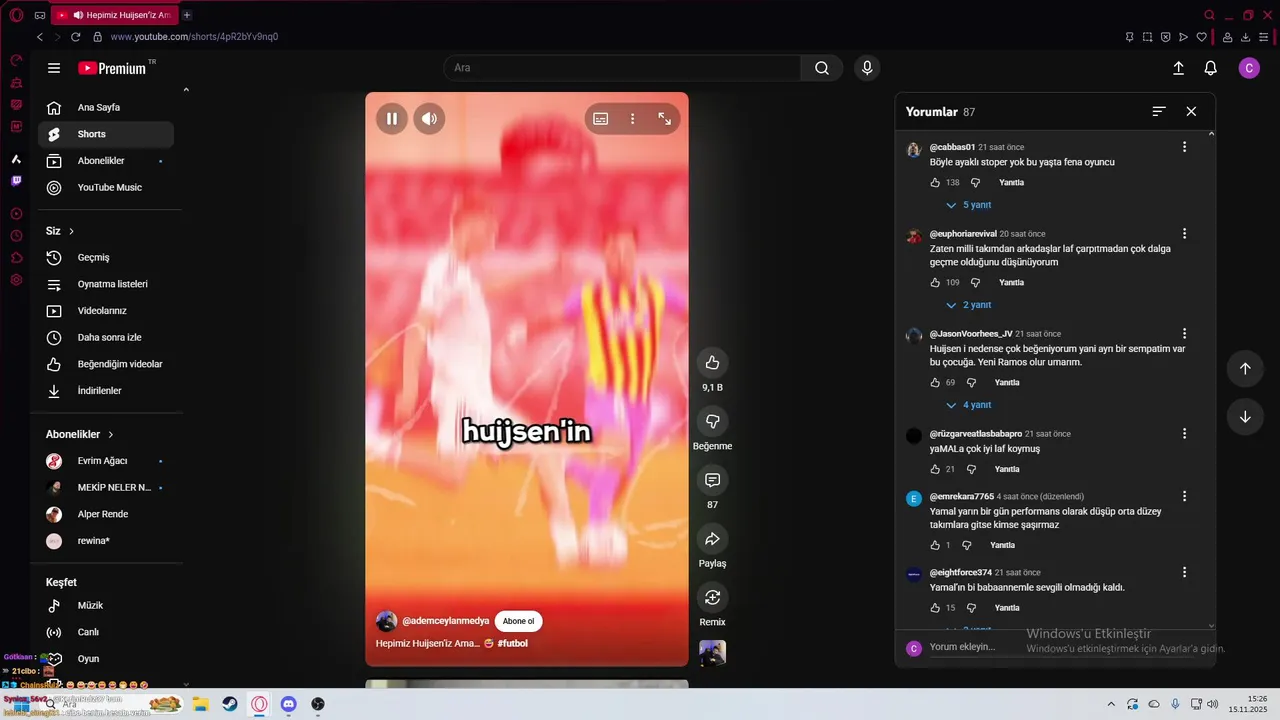Open İndirilenler downloads in sidebar
1280x720 pixels.
point(106,391)
